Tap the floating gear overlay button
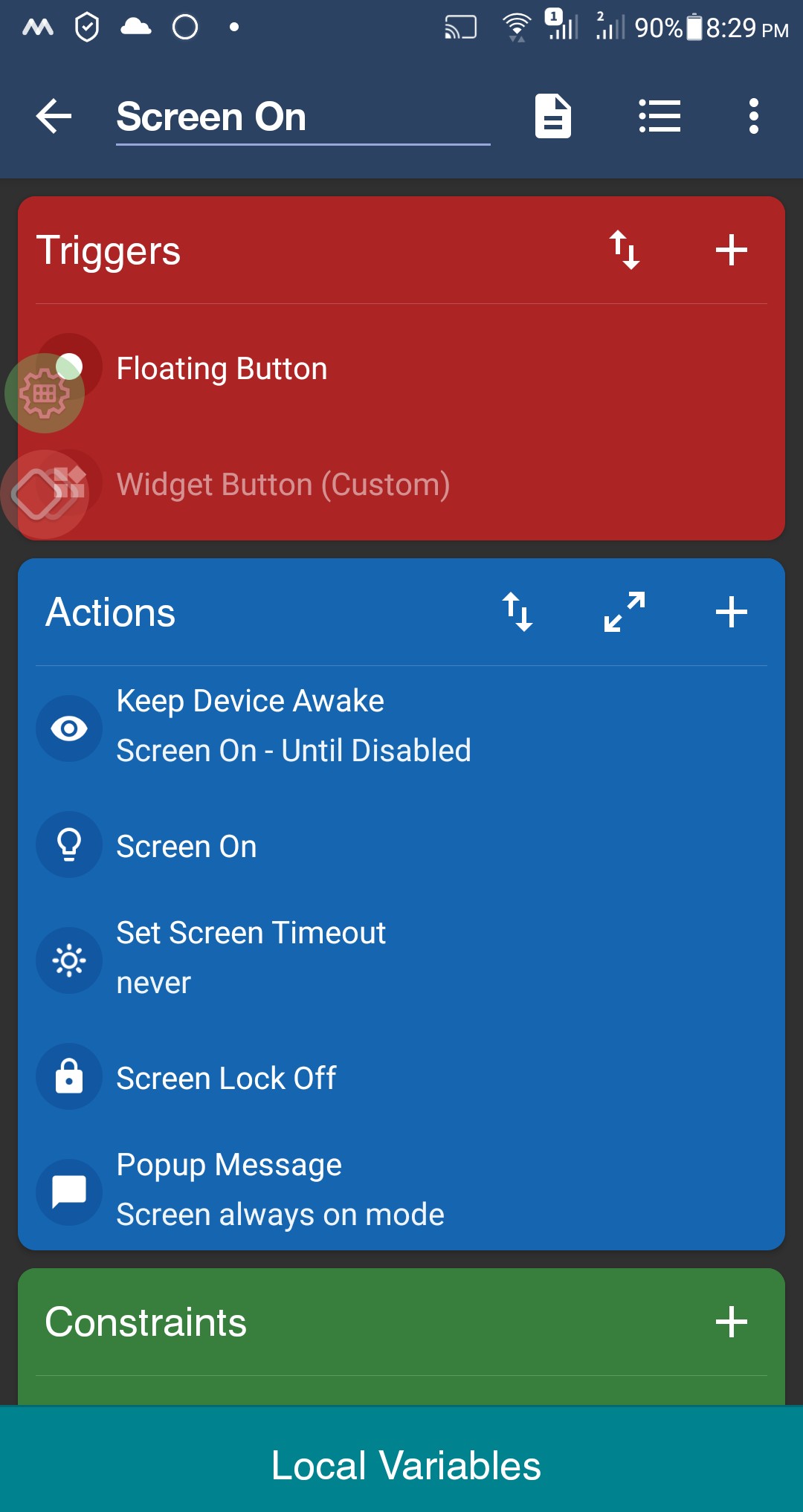Screen dimensions: 803x1512 [45, 393]
